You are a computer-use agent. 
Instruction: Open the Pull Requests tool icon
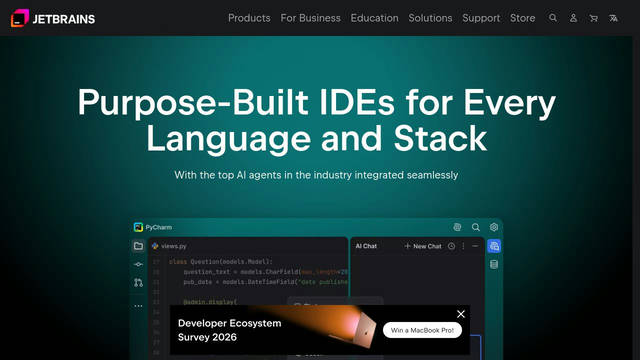click(138, 282)
